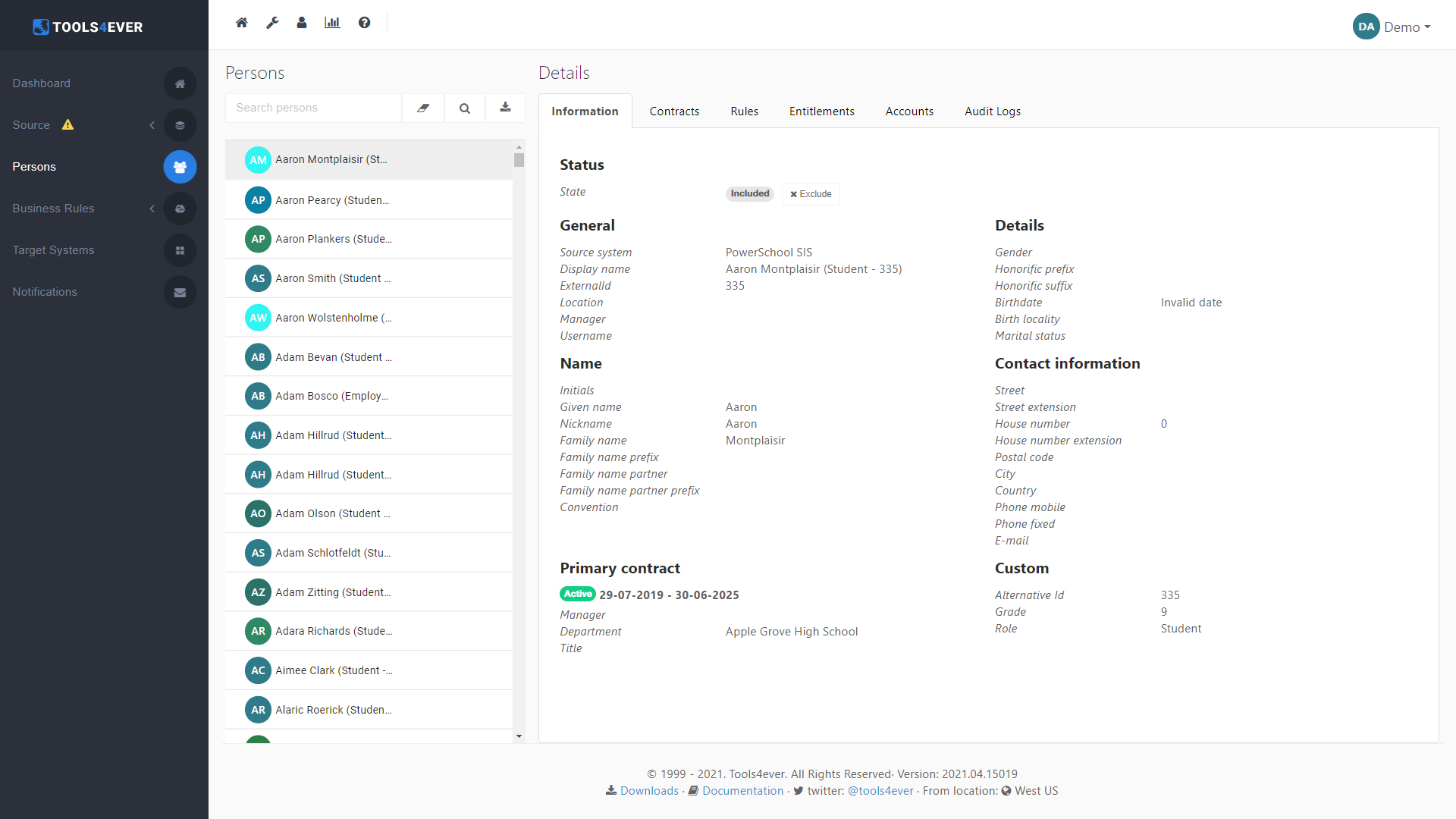Click the help question mark icon
The height and width of the screenshot is (819, 1456).
tap(365, 23)
